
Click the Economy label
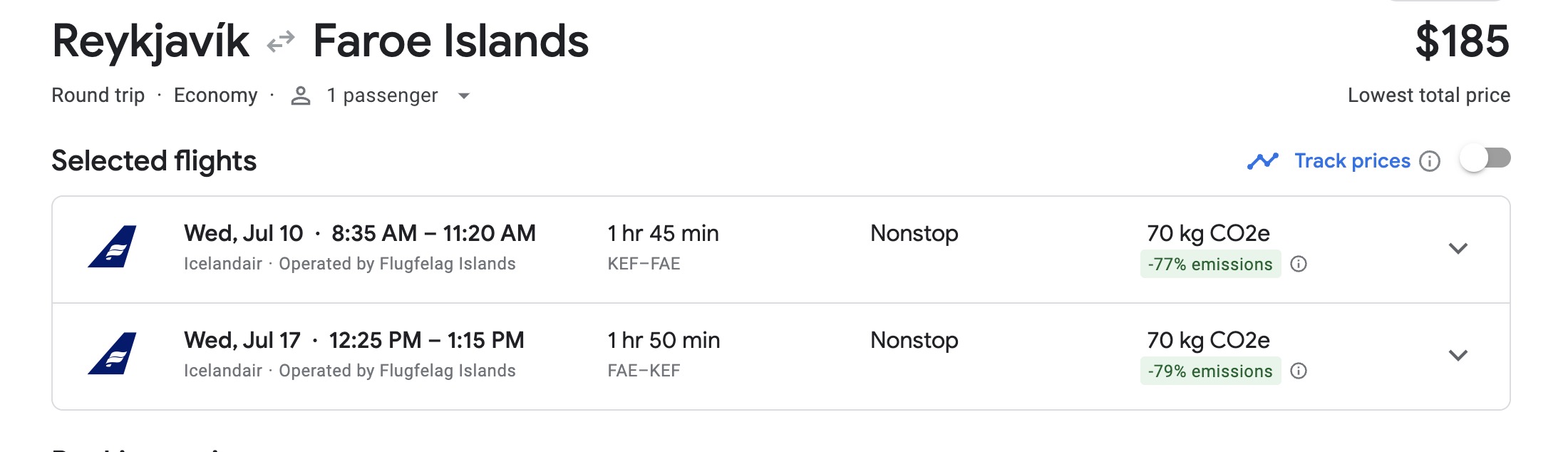(x=216, y=95)
